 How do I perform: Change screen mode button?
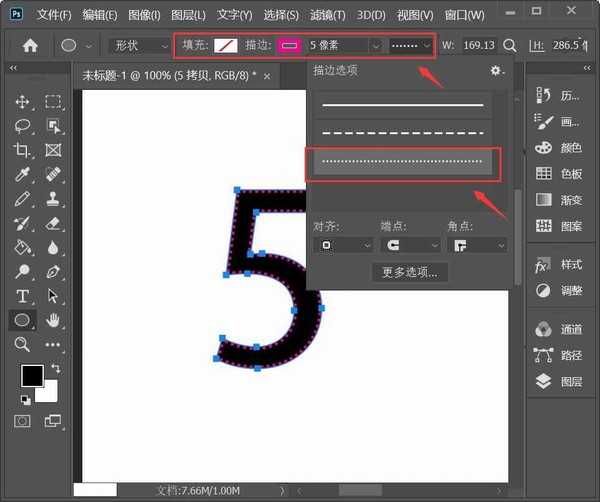(53, 421)
